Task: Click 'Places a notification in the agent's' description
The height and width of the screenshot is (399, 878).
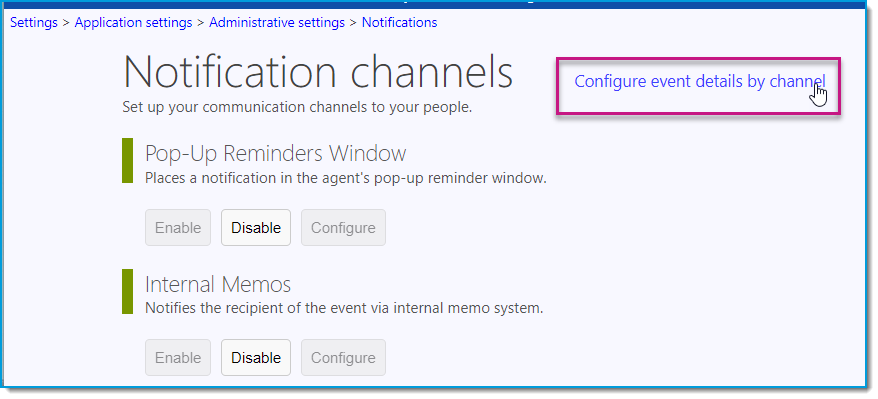Action: (x=345, y=179)
